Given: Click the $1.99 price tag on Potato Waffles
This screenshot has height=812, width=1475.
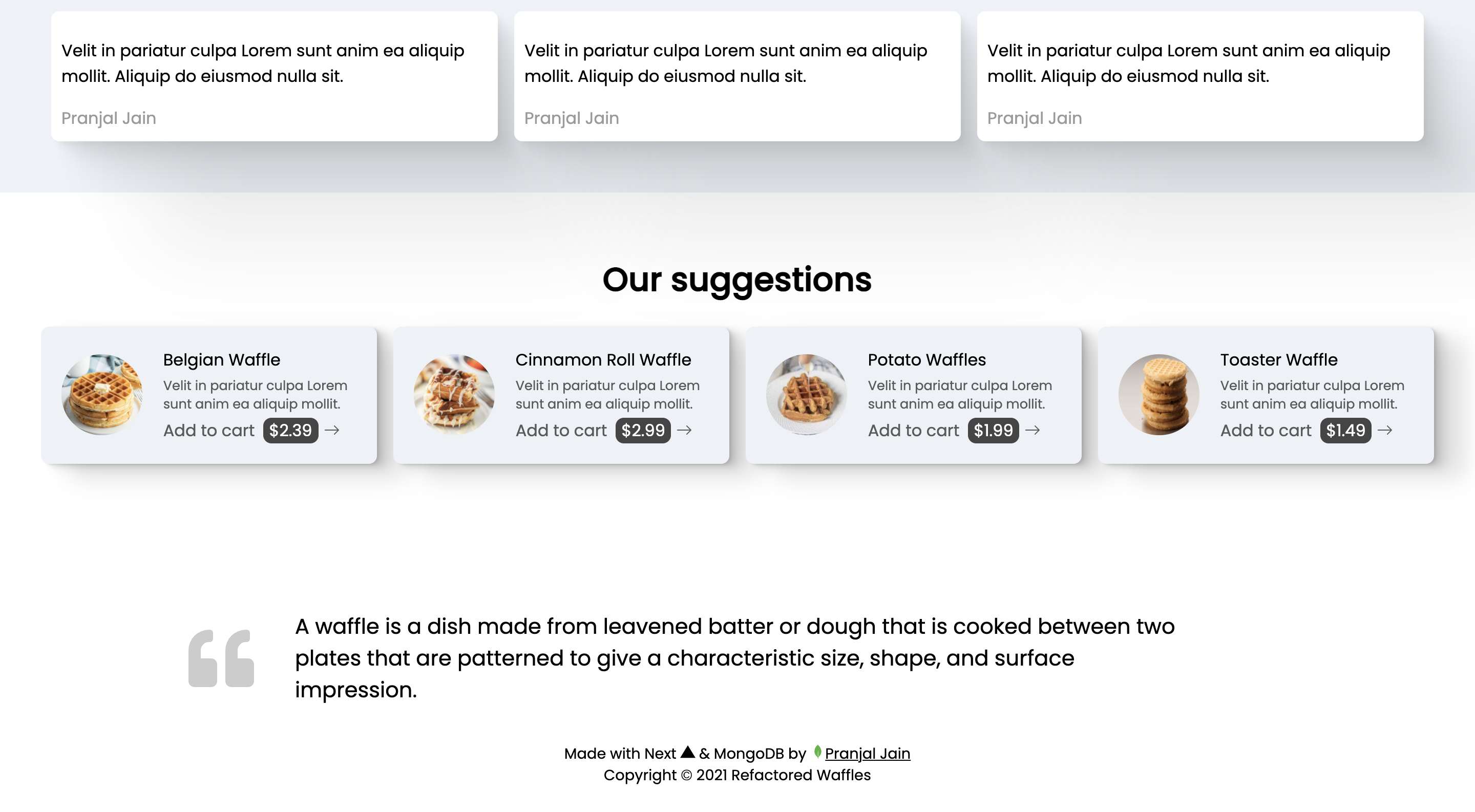Looking at the screenshot, I should tap(994, 431).
